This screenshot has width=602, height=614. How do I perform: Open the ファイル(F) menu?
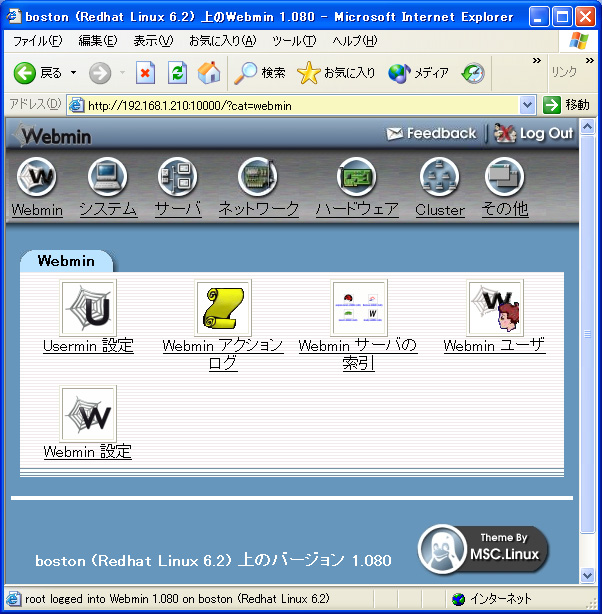(38, 41)
